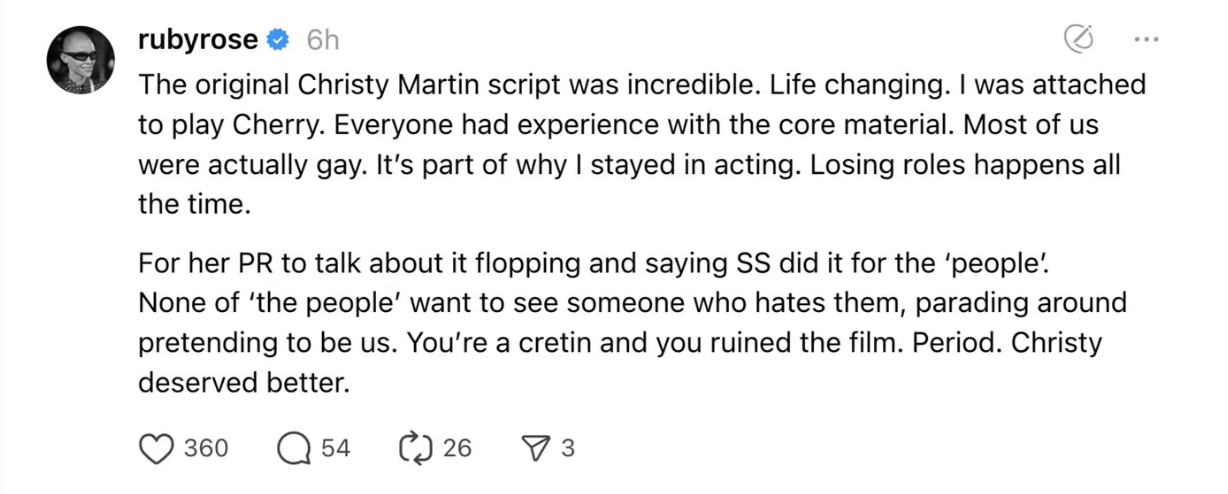Screen dimensions: 1228x494
Task: Click the blue verified badge
Action: pos(279,40)
